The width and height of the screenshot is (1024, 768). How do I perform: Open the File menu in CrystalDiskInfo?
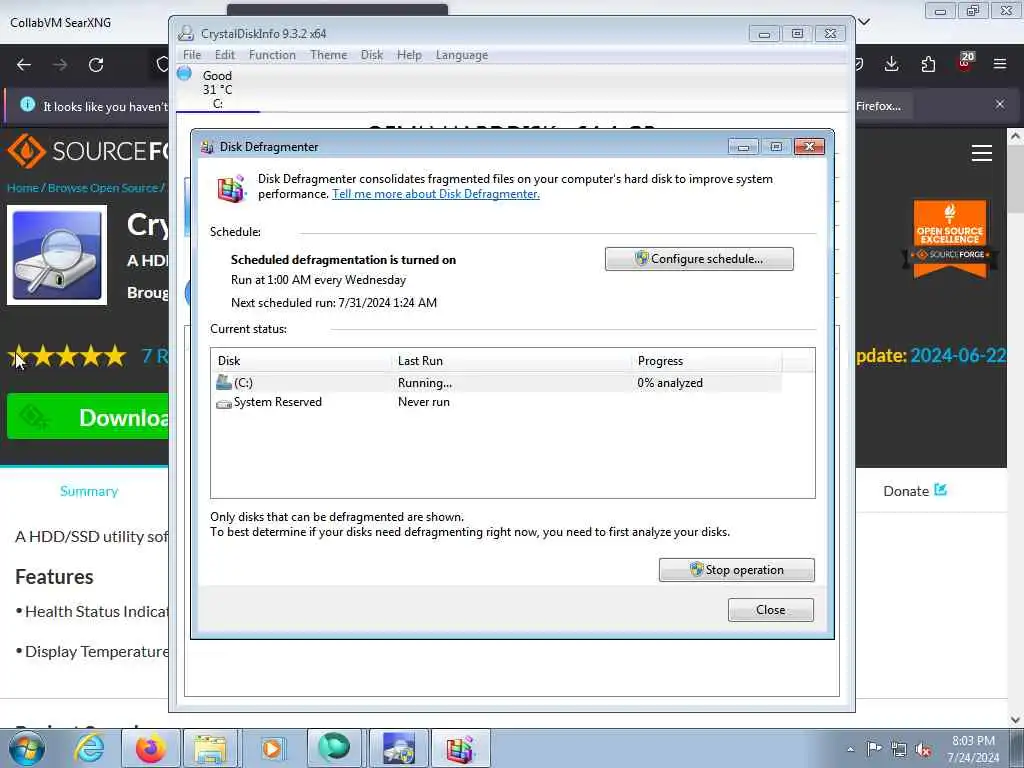pos(192,55)
